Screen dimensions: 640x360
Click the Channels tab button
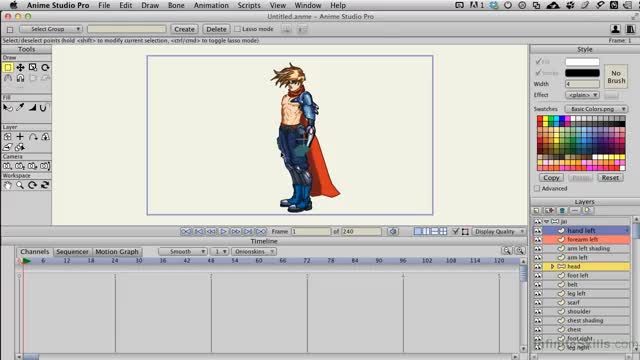tap(35, 251)
